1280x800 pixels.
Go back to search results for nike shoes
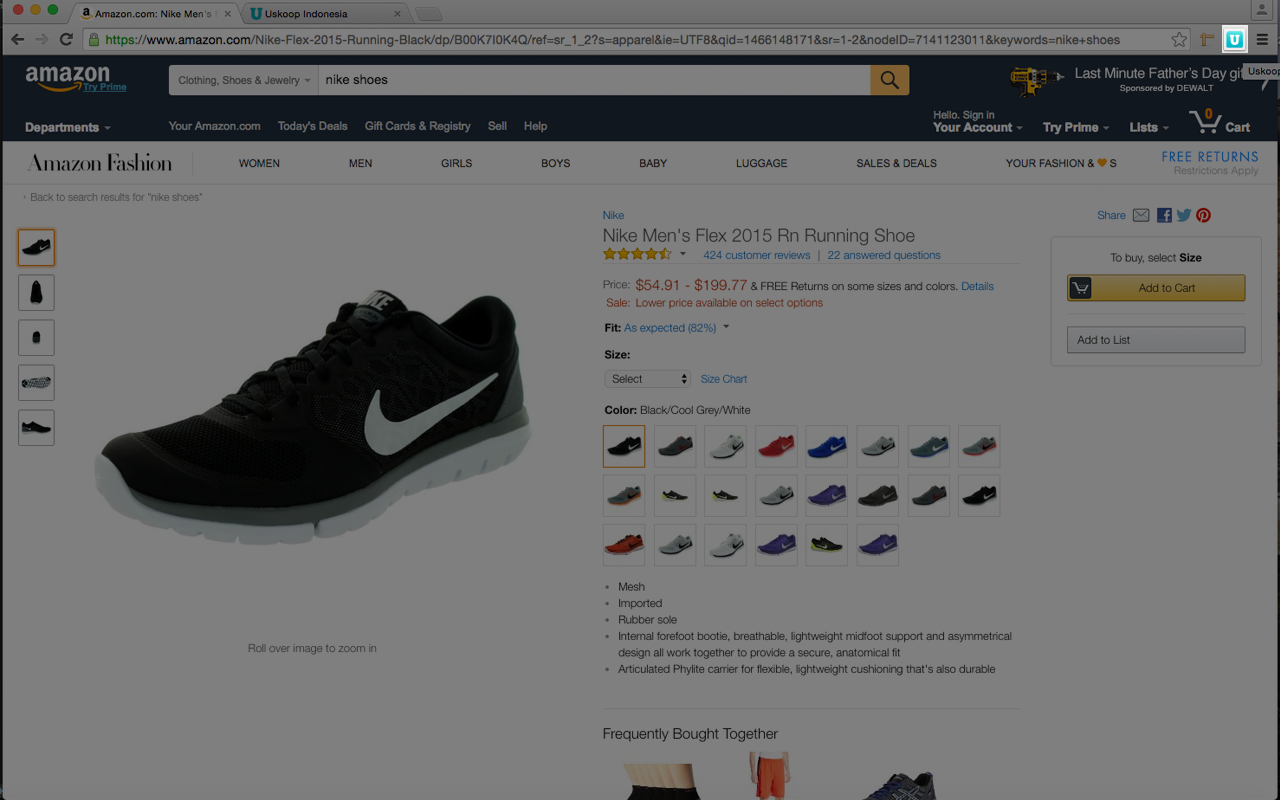pos(116,197)
